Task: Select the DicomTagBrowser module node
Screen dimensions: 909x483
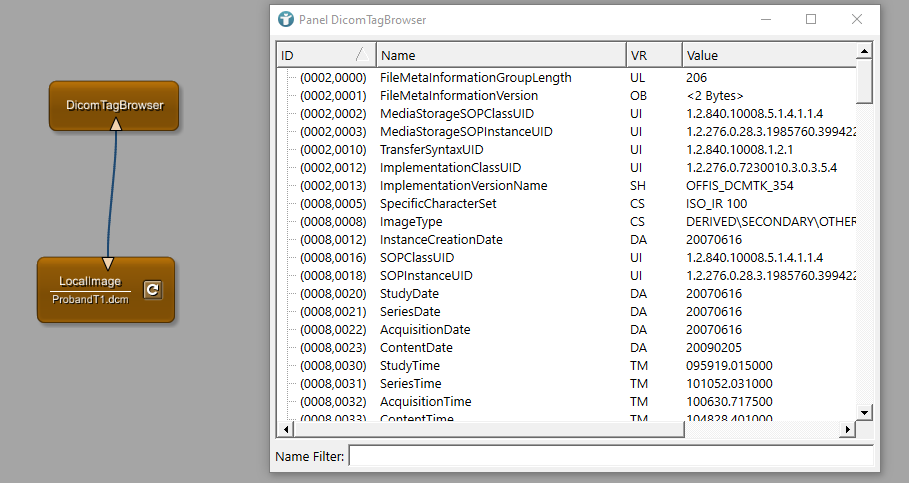Action: click(x=114, y=104)
